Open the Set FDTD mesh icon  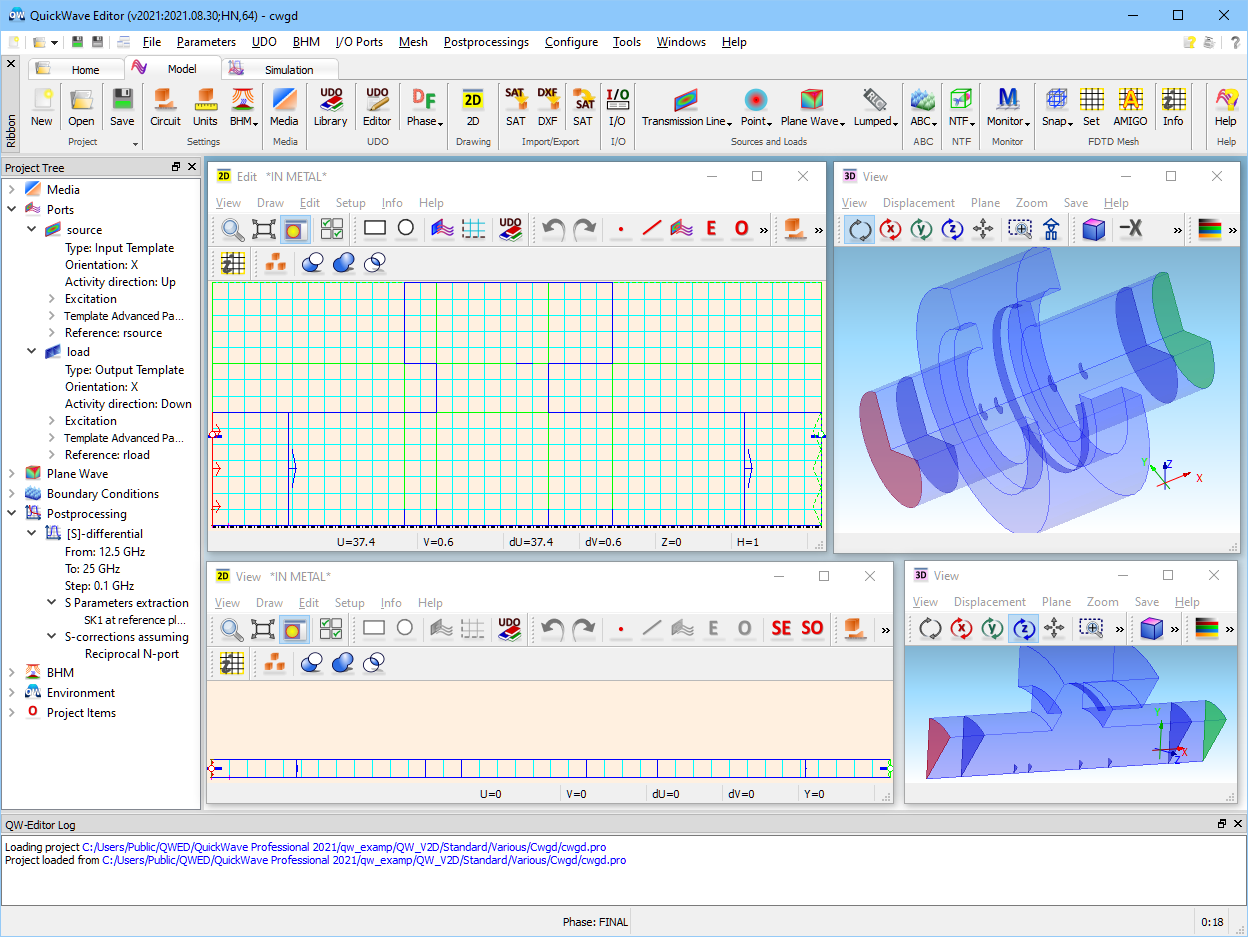tap(1091, 107)
